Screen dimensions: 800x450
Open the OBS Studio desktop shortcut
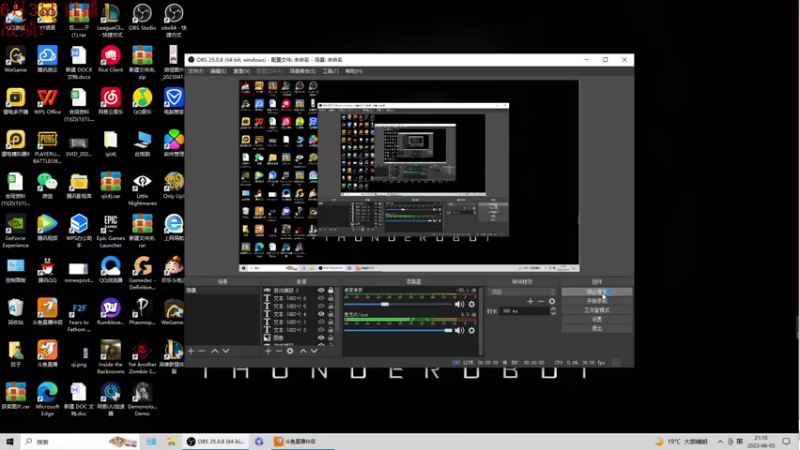pyautogui.click(x=142, y=18)
